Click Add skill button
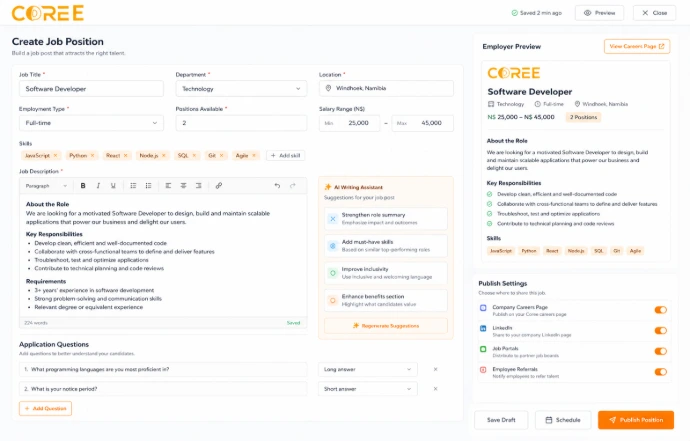Image resolution: width=690 pixels, height=441 pixels. [x=286, y=155]
